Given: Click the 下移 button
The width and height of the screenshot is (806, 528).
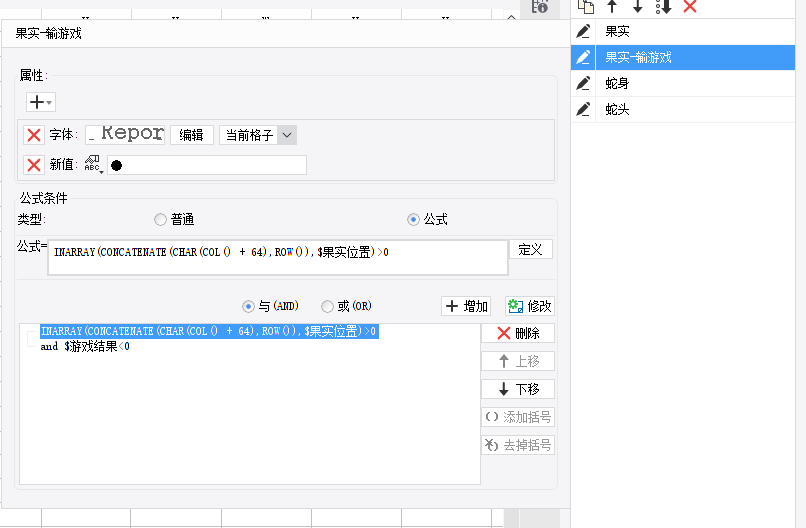Looking at the screenshot, I should point(518,389).
